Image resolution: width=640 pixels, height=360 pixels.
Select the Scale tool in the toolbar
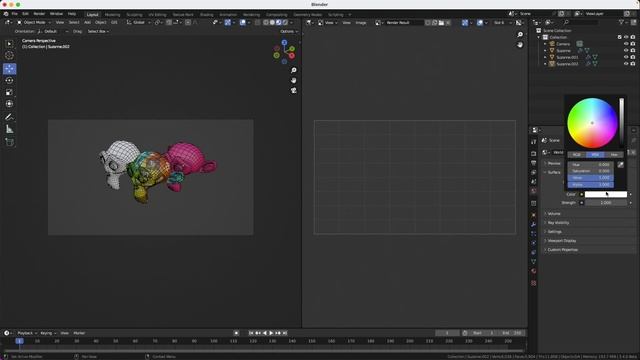point(9,92)
